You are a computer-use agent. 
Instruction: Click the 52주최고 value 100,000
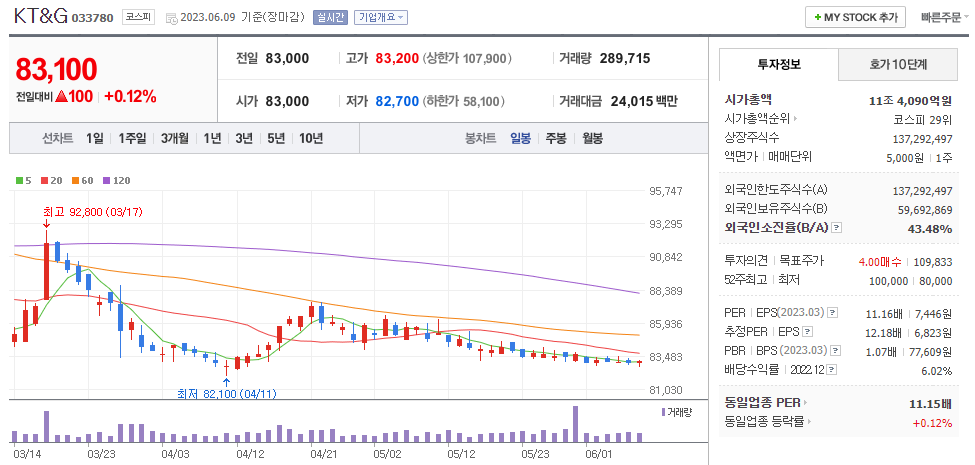(889, 281)
